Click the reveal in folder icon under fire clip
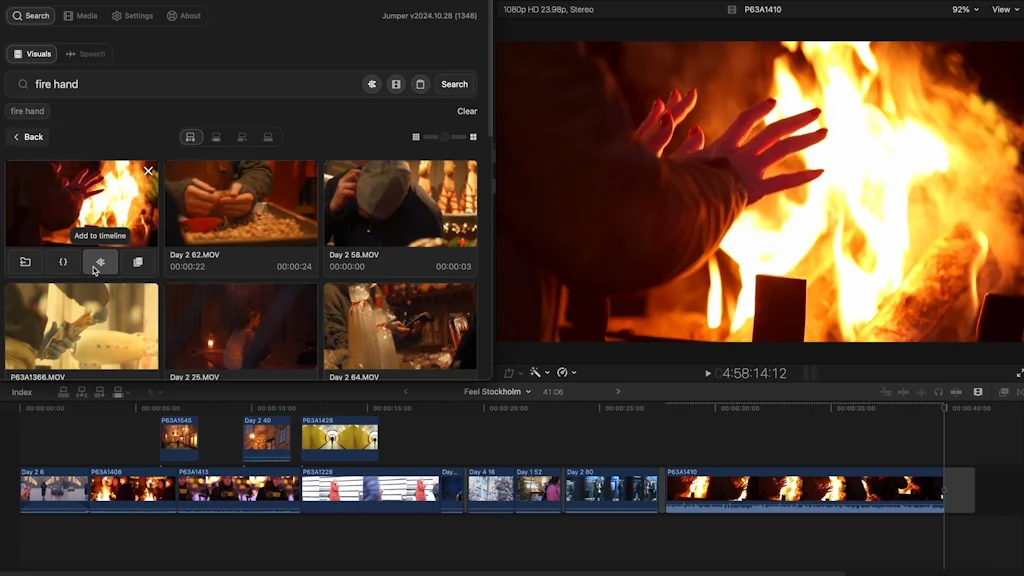The image size is (1024, 576). tap(25, 262)
